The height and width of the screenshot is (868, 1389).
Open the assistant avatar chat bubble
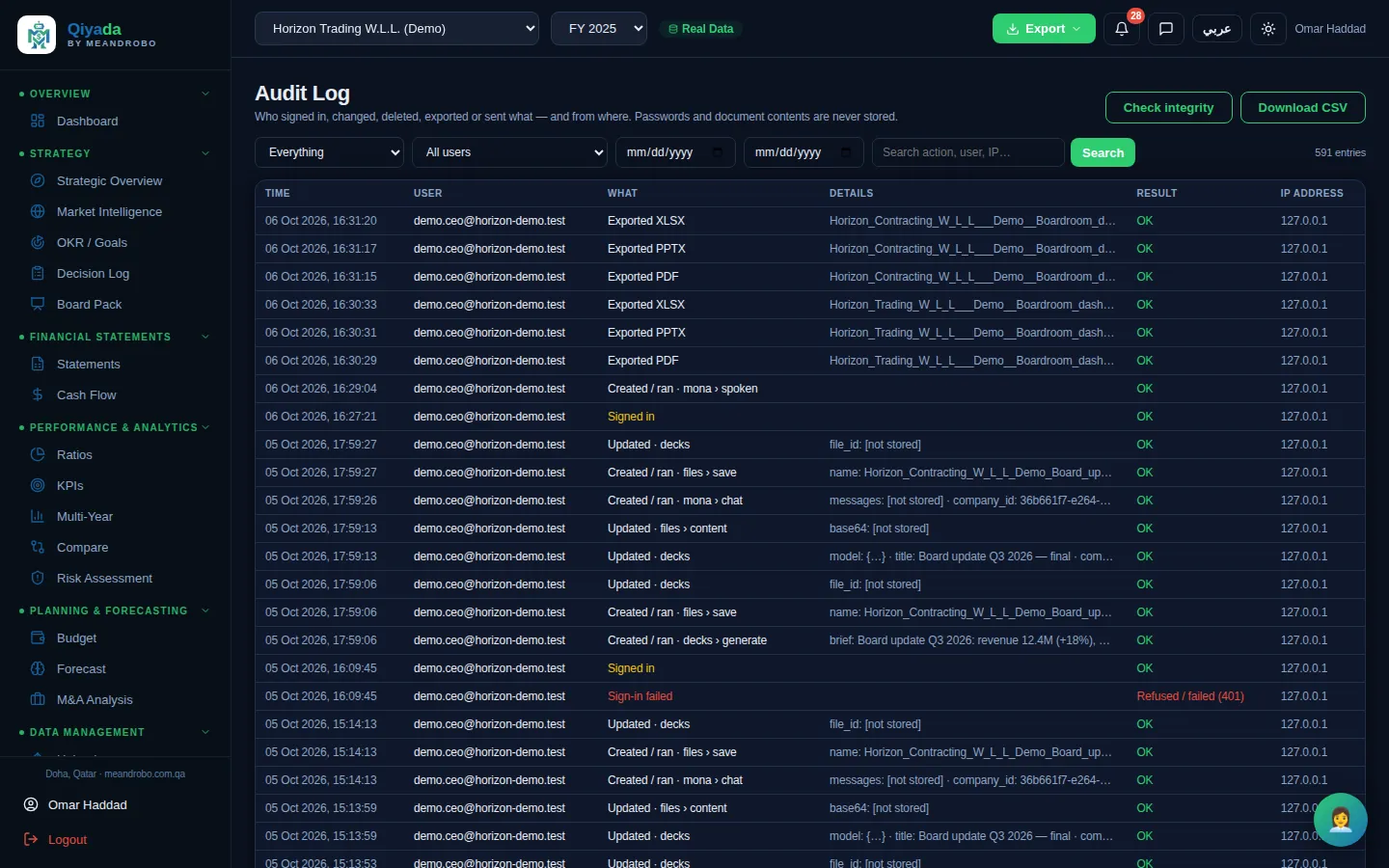click(1340, 819)
